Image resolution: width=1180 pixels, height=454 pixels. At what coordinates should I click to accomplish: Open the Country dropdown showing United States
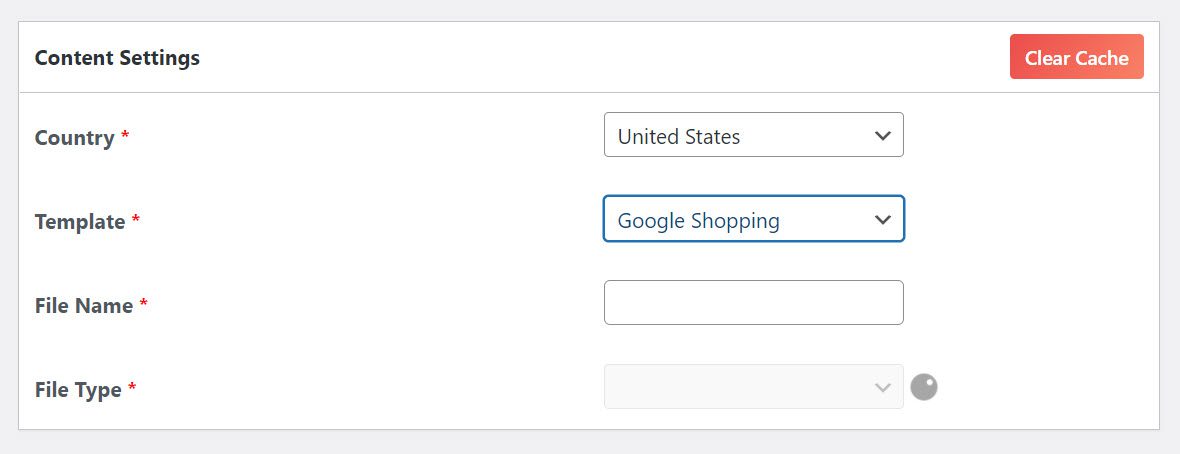pyautogui.click(x=753, y=135)
